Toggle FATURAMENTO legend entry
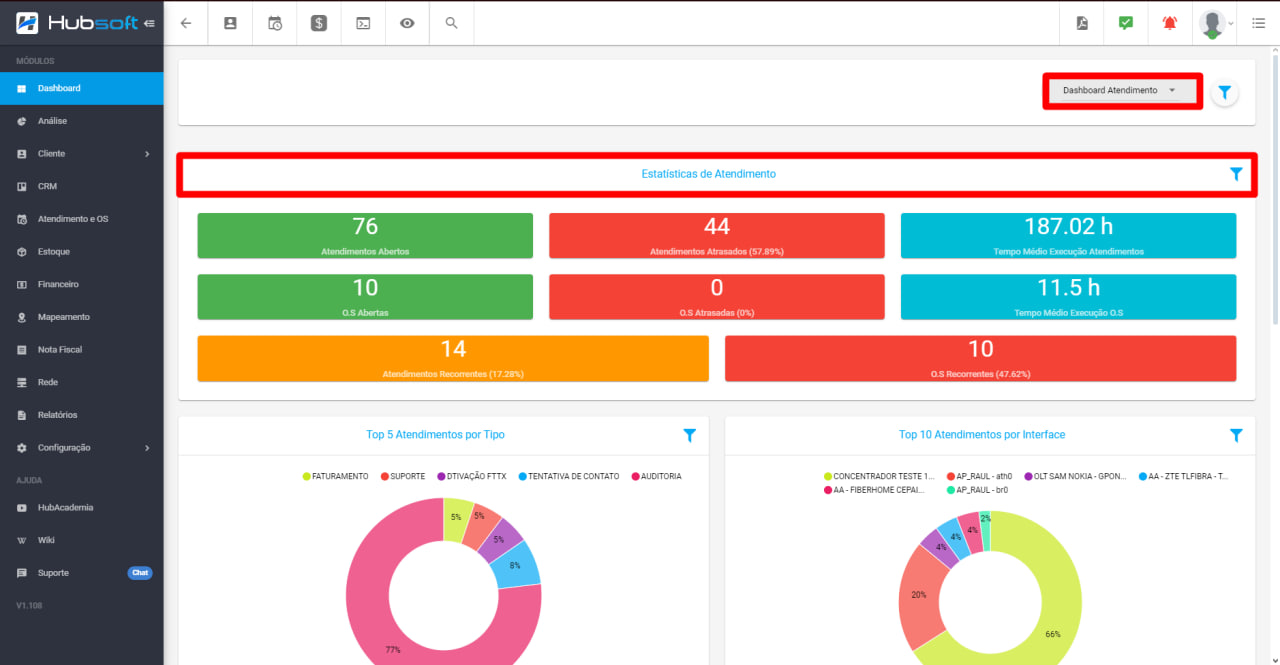Viewport: 1280px width, 665px height. [336, 476]
